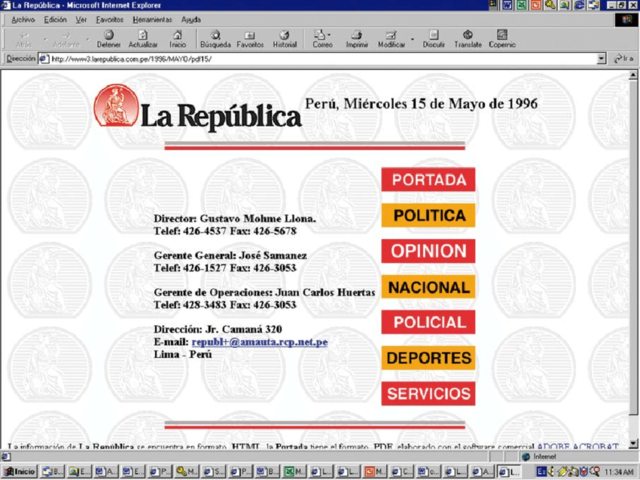The image size is (640, 480).
Task: Click the Ir a go button
Action: [624, 59]
